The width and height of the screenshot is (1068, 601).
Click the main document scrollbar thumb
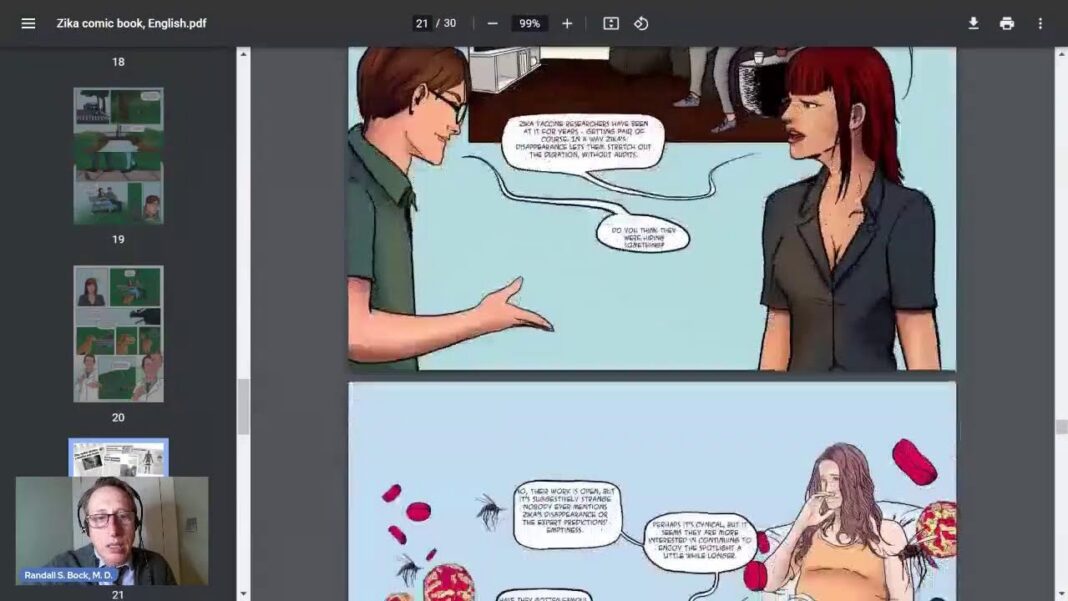1061,427
